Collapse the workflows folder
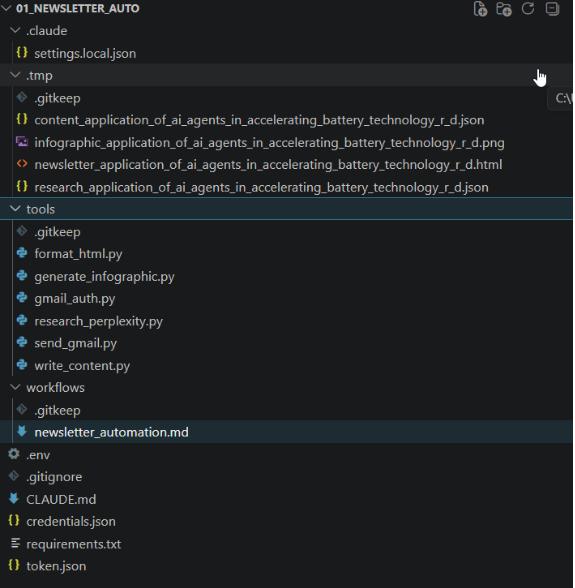 (x=15, y=387)
